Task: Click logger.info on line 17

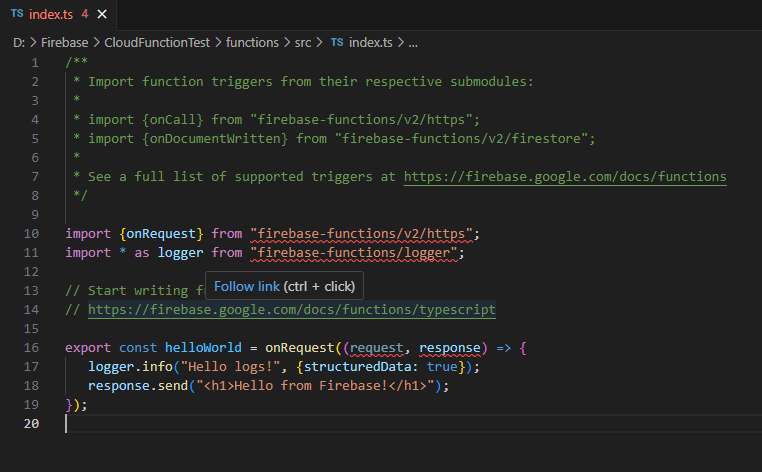Action: pyautogui.click(x=130, y=367)
